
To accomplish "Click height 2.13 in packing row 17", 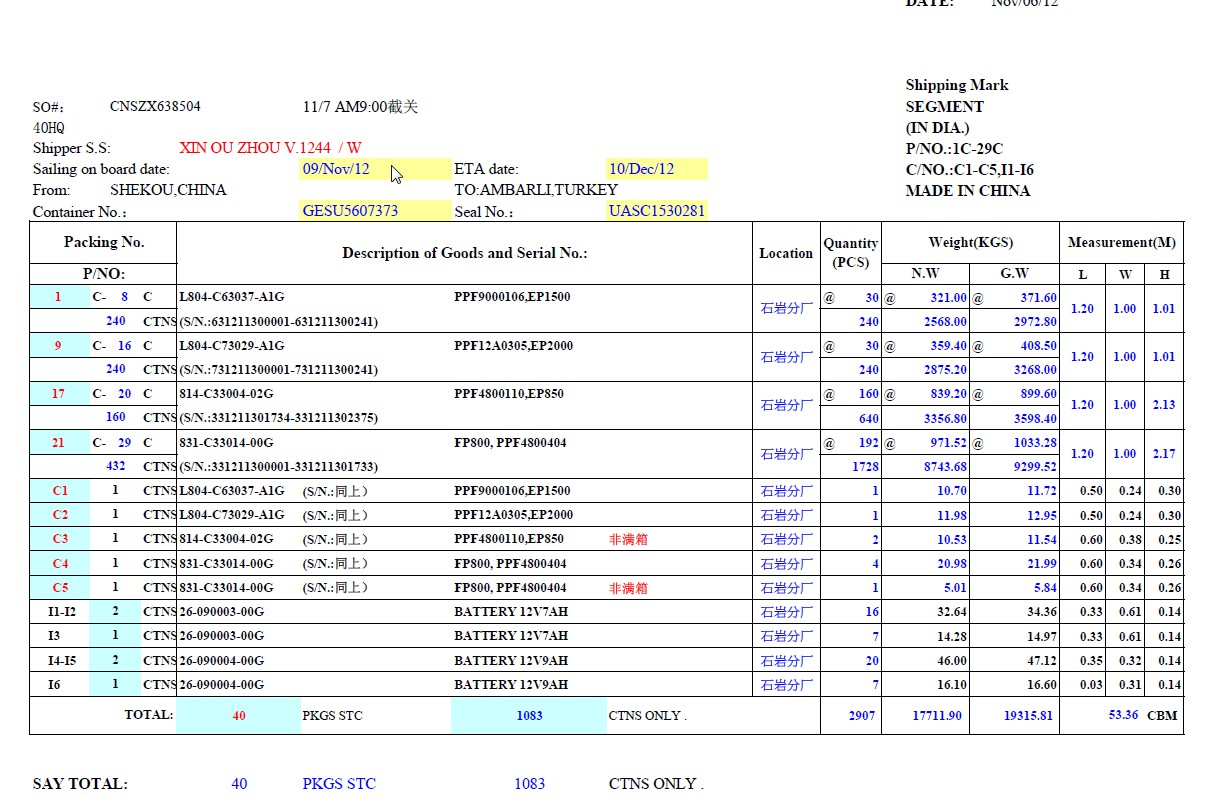I will coord(1164,405).
